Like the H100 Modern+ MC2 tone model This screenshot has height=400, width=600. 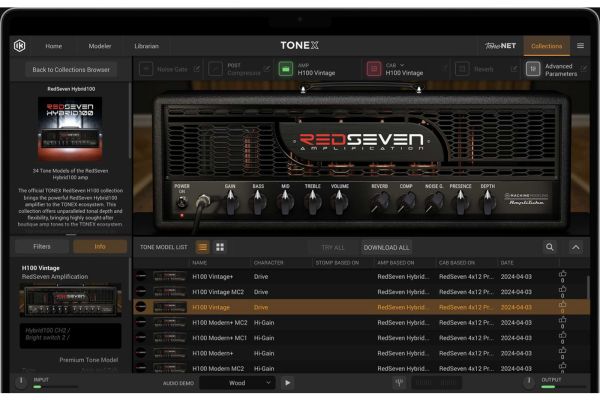coord(562,320)
